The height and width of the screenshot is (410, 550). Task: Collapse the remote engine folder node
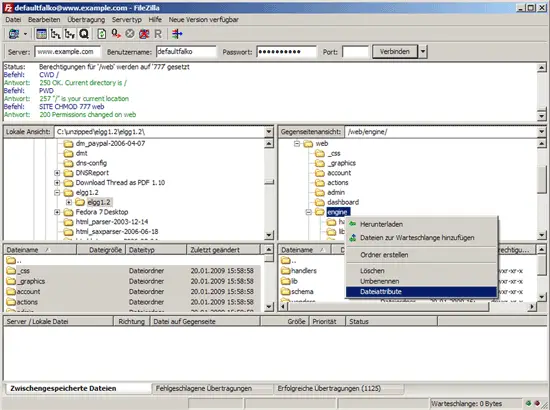pyautogui.click(x=309, y=212)
